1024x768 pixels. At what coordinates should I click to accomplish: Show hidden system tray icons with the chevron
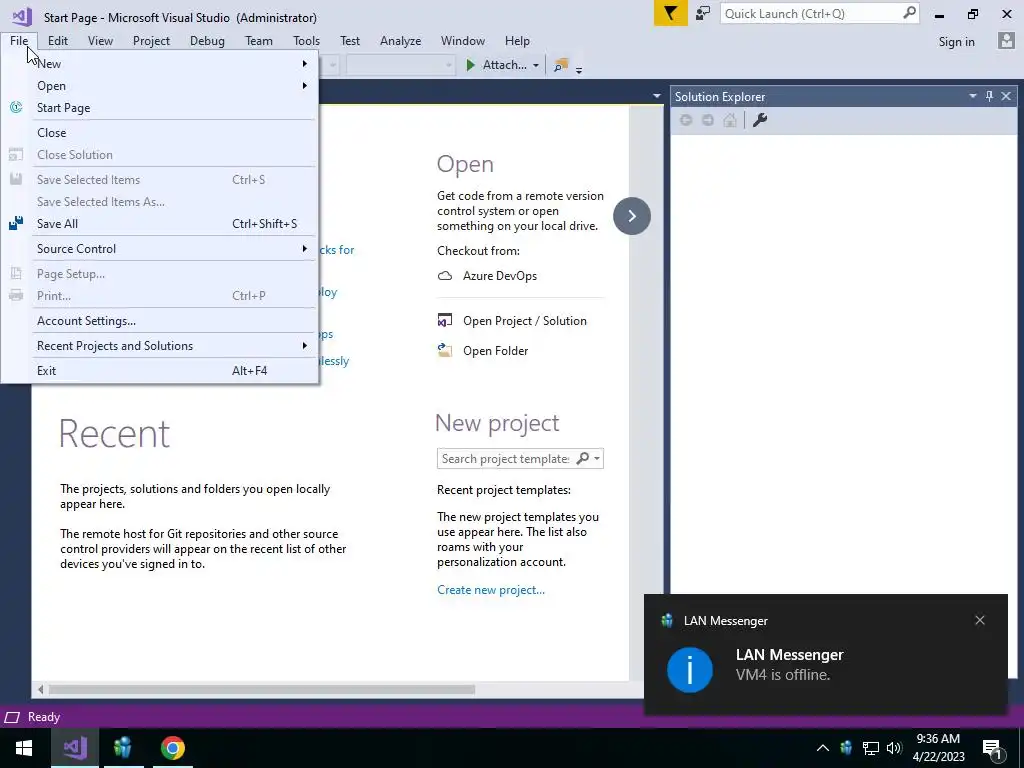click(x=823, y=748)
